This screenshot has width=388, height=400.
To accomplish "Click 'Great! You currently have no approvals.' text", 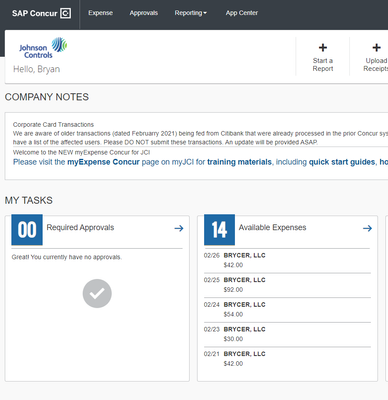I will pos(67,257).
